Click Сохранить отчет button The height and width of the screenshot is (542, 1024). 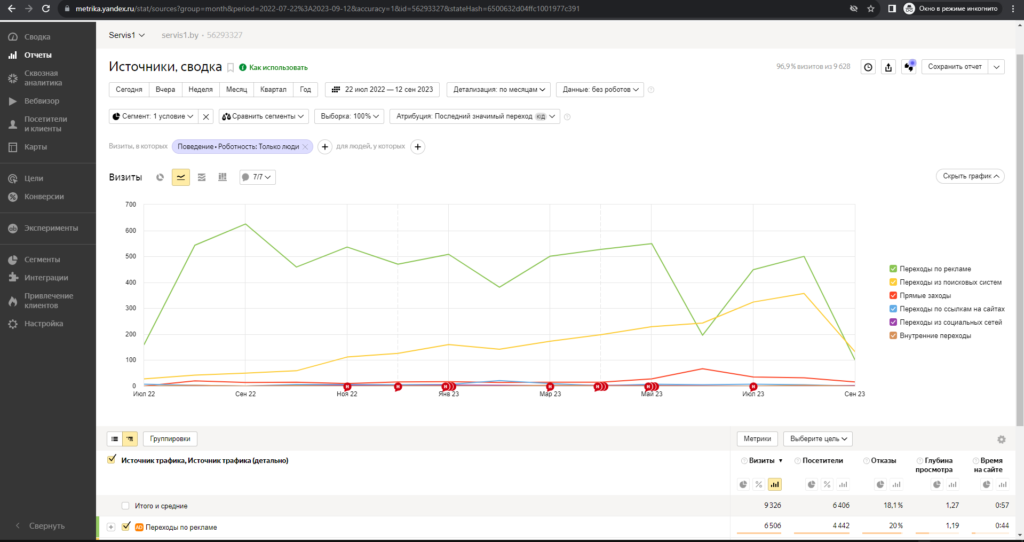[955, 67]
